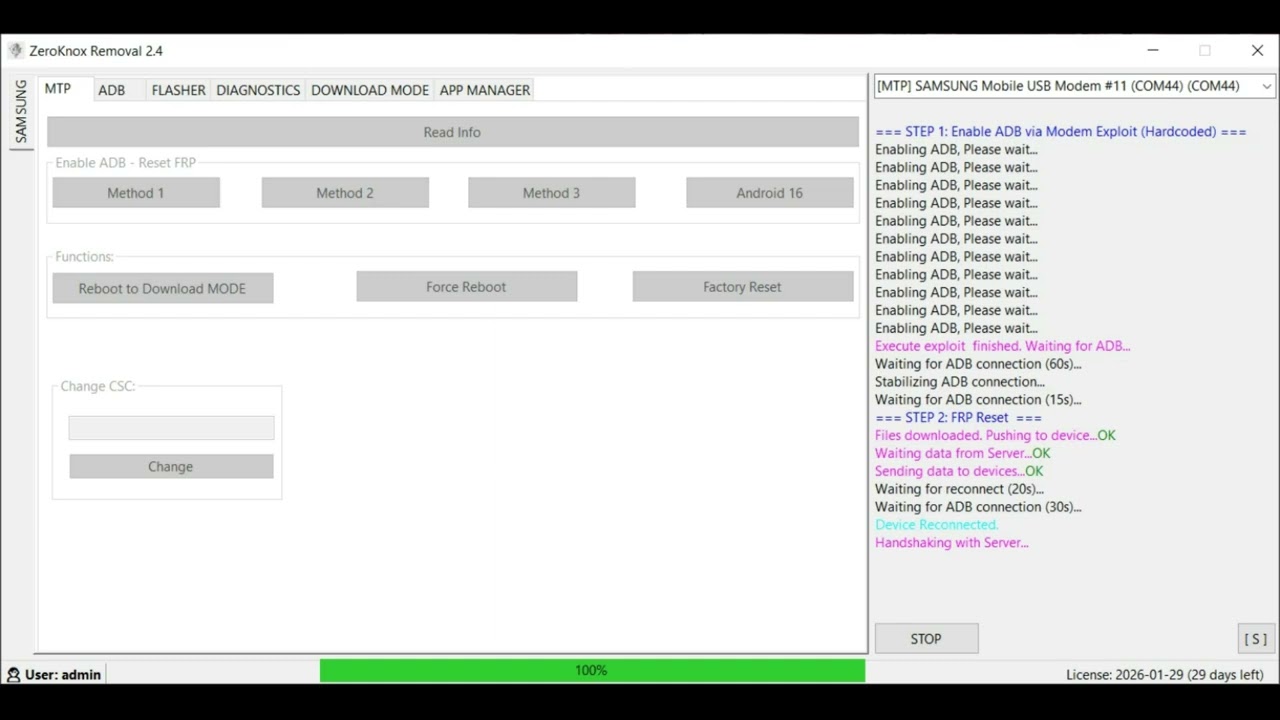This screenshot has width=1280, height=720.
Task: Open the DIAGNOSTICS tab
Action: [x=258, y=90]
